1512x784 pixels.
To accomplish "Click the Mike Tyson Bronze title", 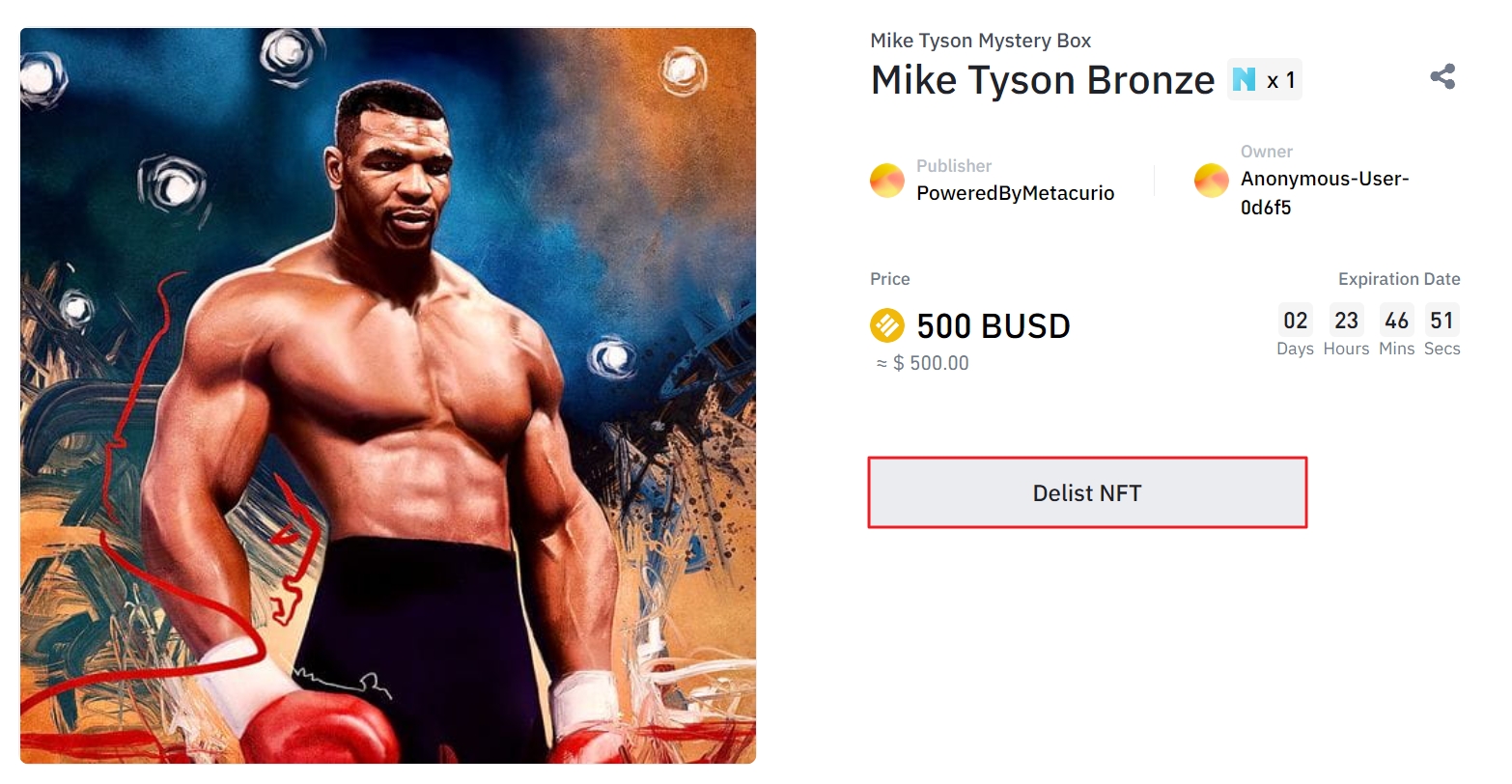I will [1042, 80].
